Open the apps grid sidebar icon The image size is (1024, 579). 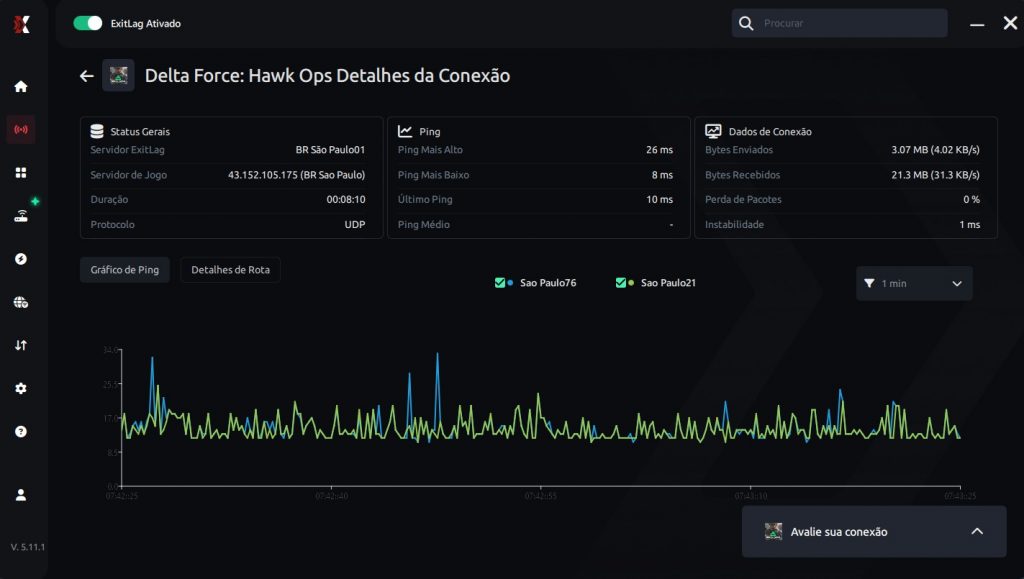(x=21, y=172)
